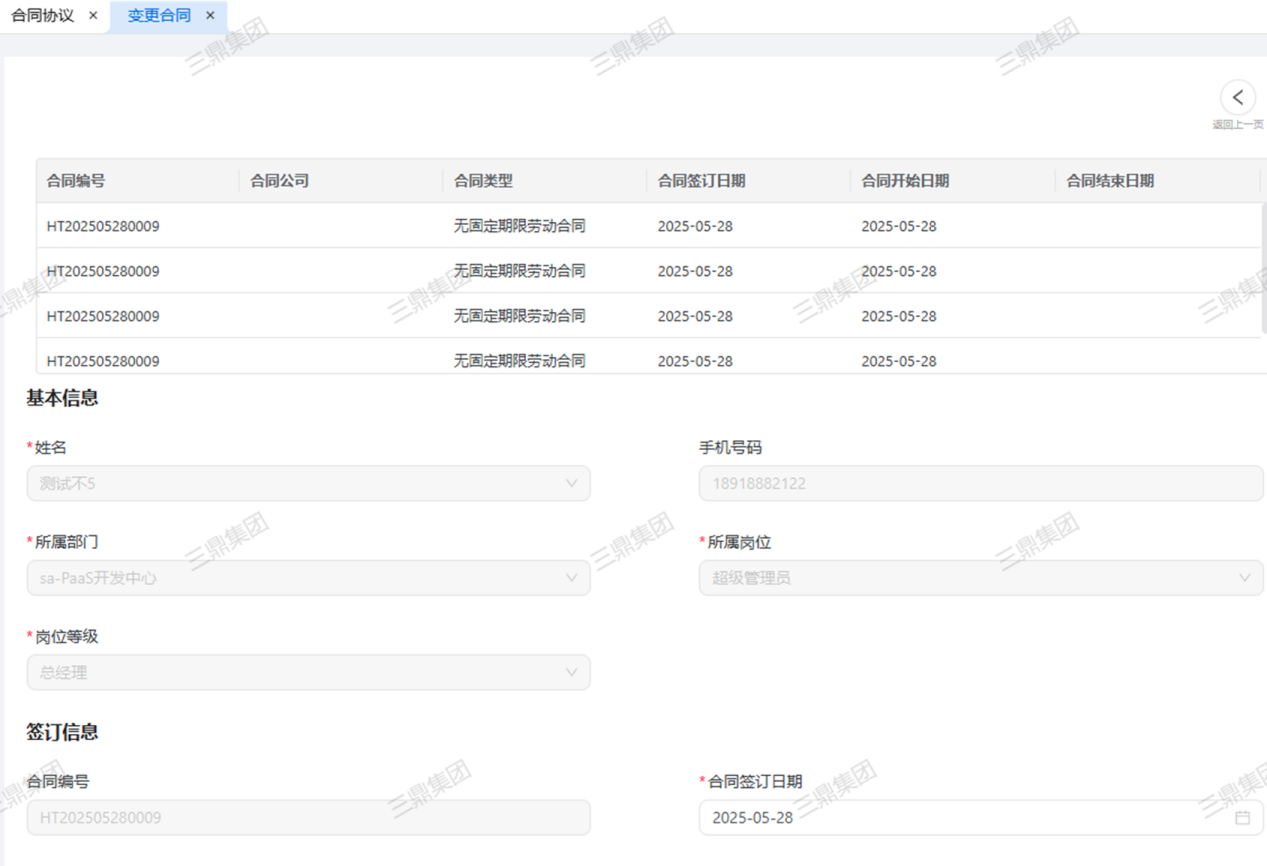Screen dimensions: 1267x866
Task: Click the 合同公司 column header
Action: pyautogui.click(x=279, y=181)
